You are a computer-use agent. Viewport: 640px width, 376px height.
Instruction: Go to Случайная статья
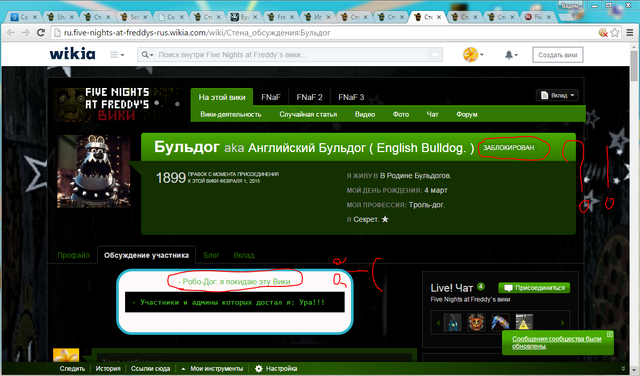point(308,114)
